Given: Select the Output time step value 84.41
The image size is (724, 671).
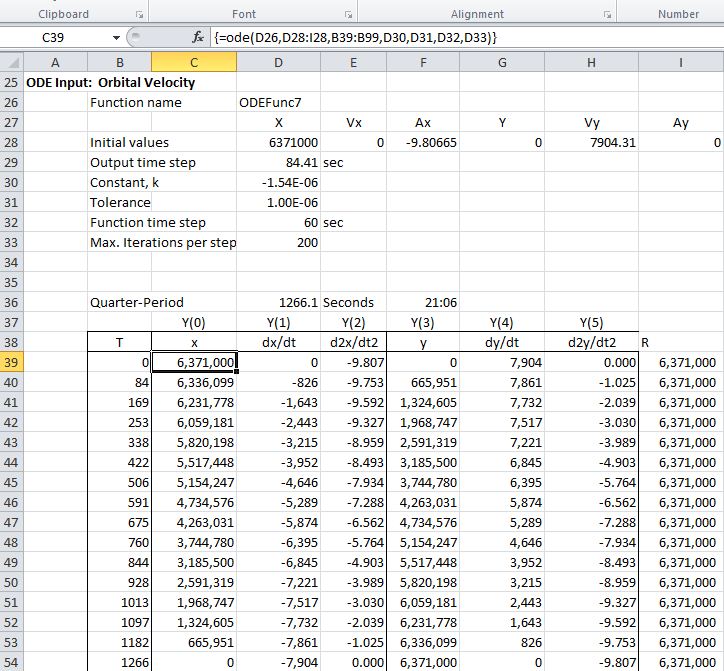Looking at the screenshot, I should pos(278,162).
